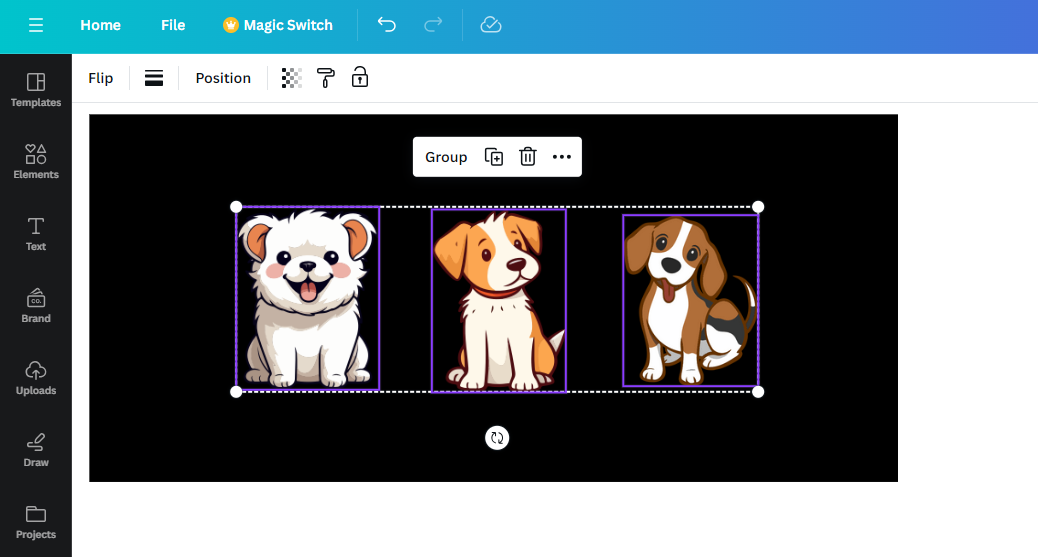
Task: Delete the selection with trash icon
Action: pyautogui.click(x=528, y=157)
